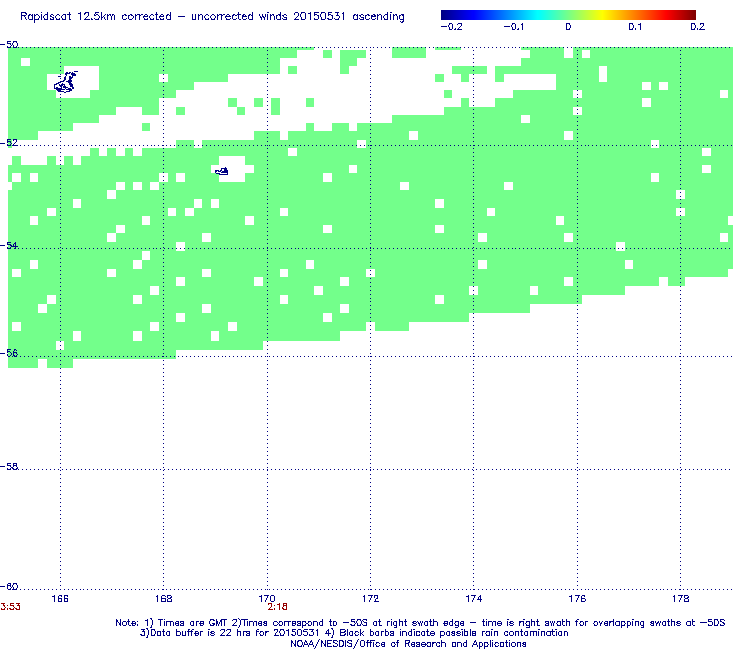This screenshot has width=740, height=650.
Task: Click the -60 latitude label
Action: click(x=9, y=586)
